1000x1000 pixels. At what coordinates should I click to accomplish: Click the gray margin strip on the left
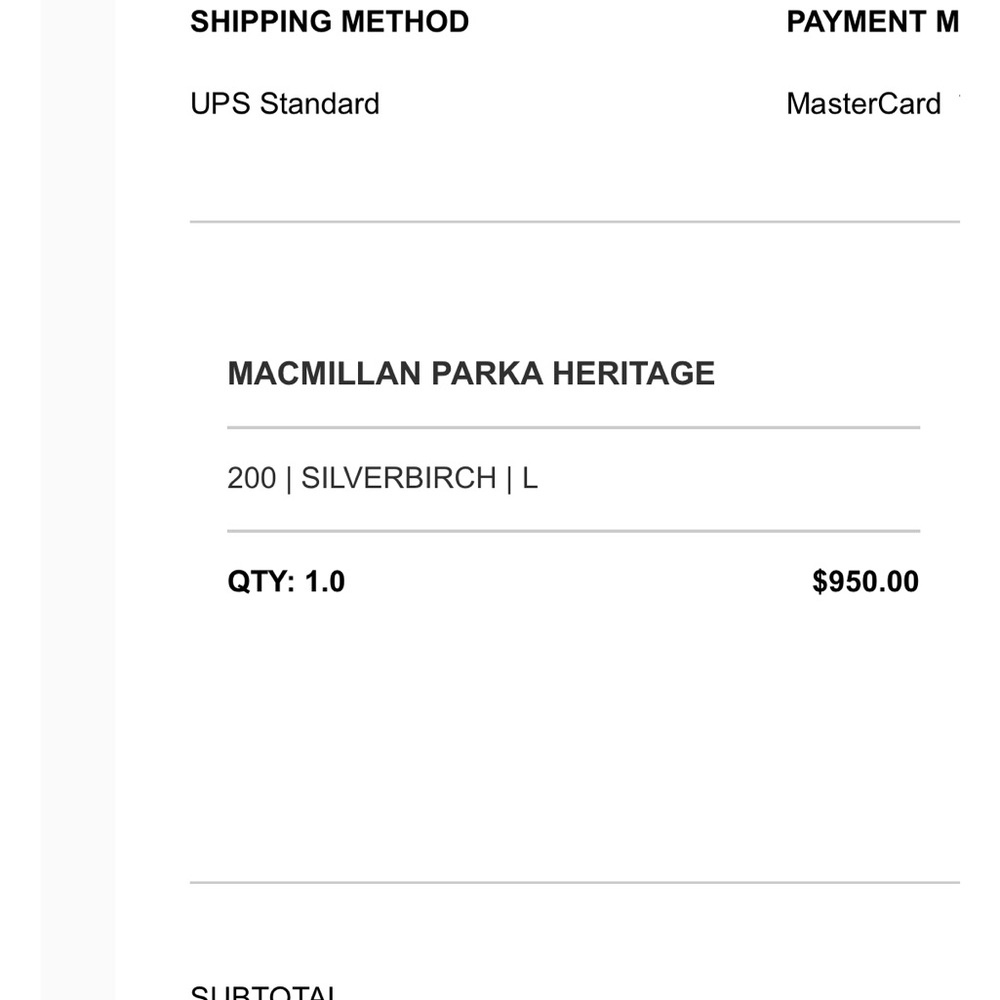[78, 500]
